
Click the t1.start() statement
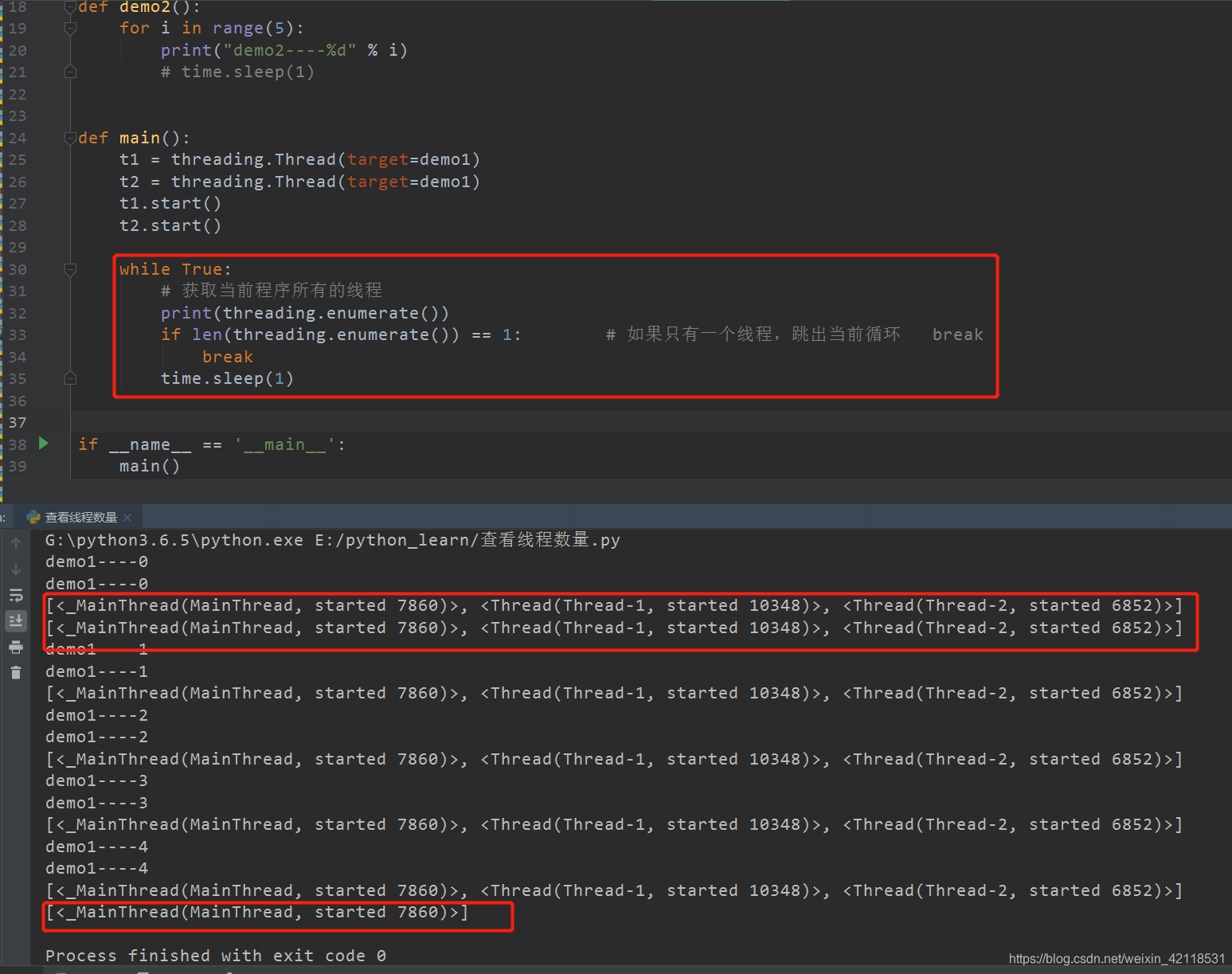(x=170, y=204)
